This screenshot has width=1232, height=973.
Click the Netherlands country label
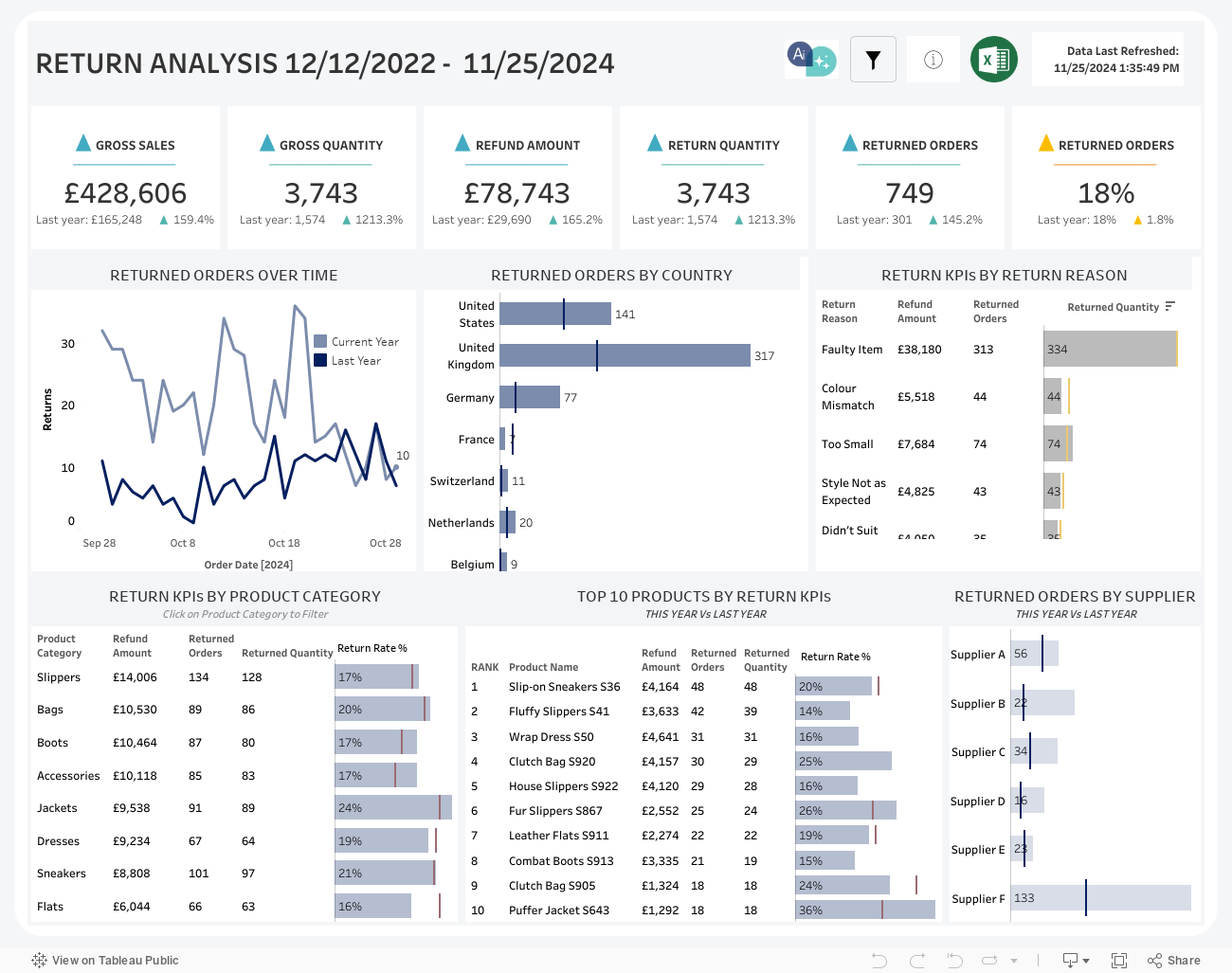point(461,523)
